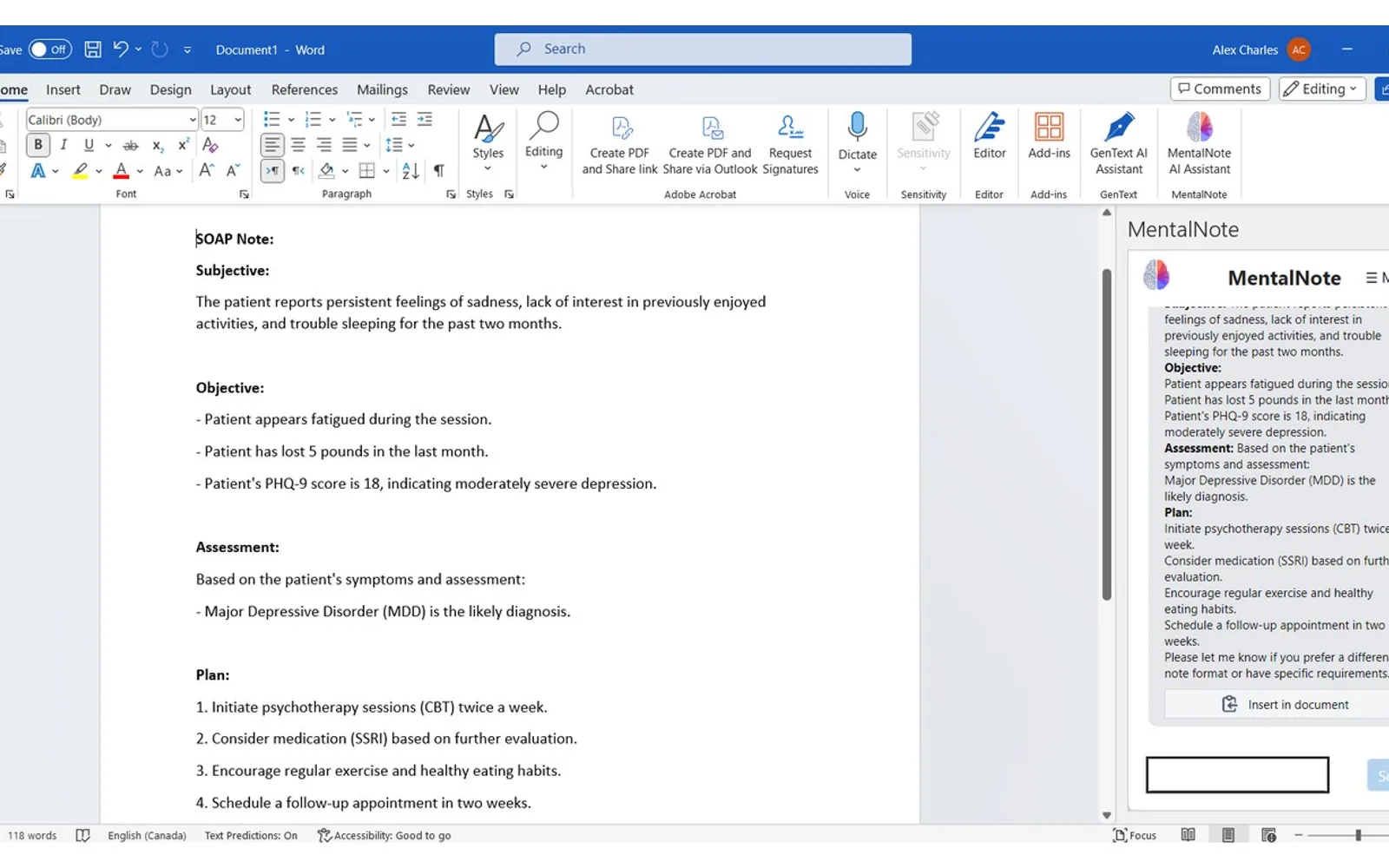Pick the red font color swatch
This screenshot has height=868, width=1389.
point(122,171)
